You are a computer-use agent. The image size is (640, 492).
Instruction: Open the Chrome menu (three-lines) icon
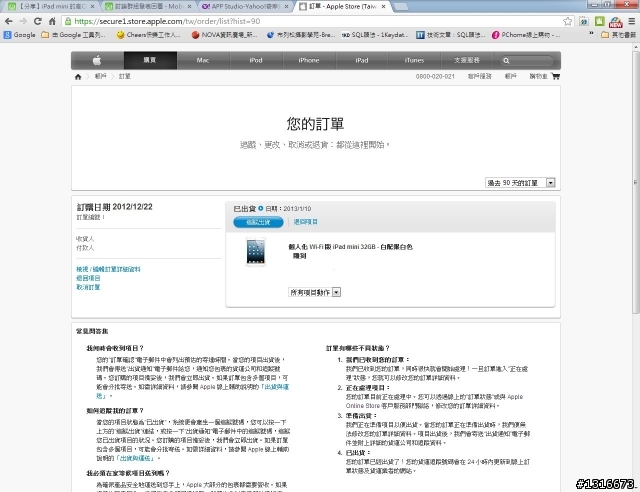(631, 21)
